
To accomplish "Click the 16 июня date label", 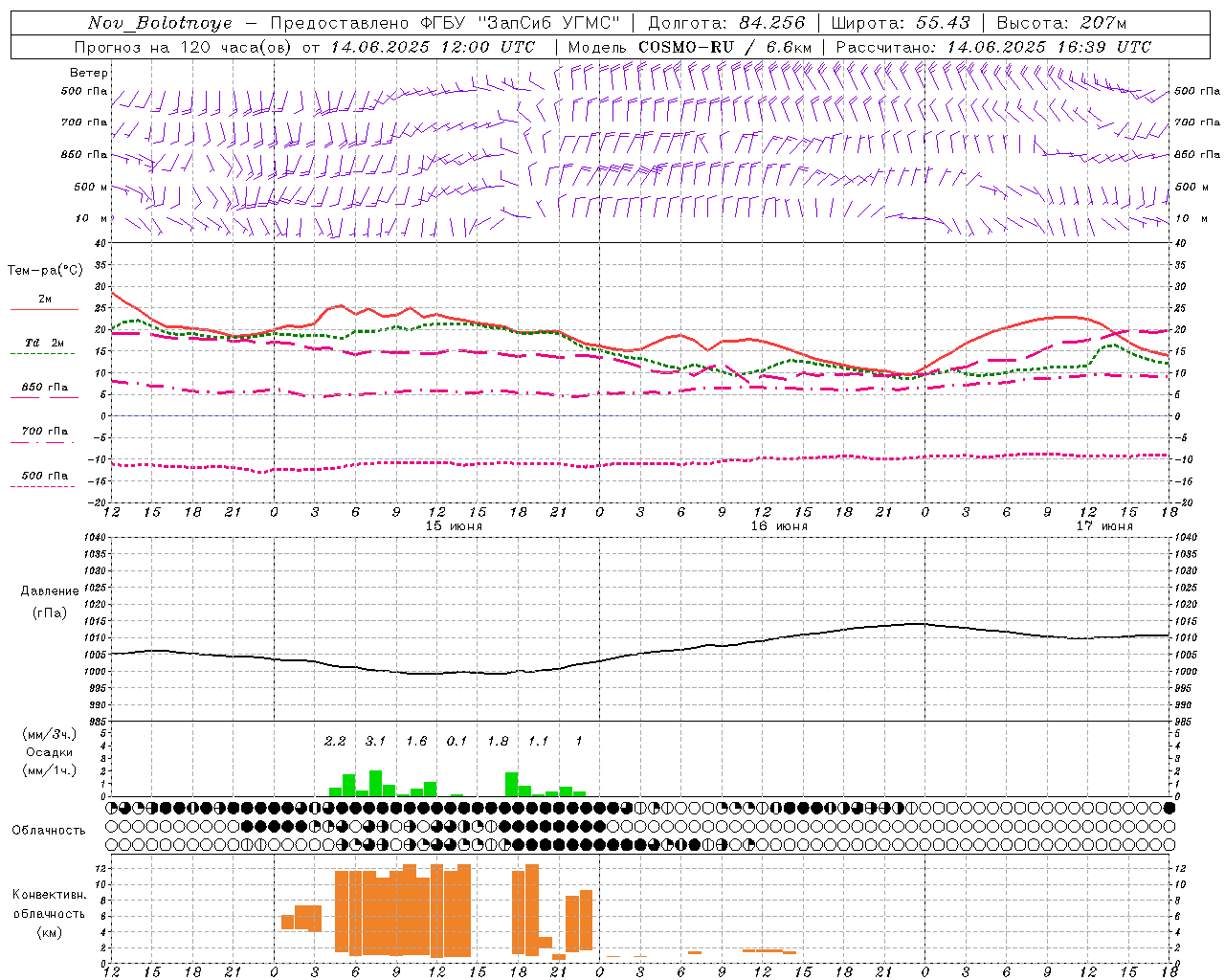I will [x=779, y=526].
